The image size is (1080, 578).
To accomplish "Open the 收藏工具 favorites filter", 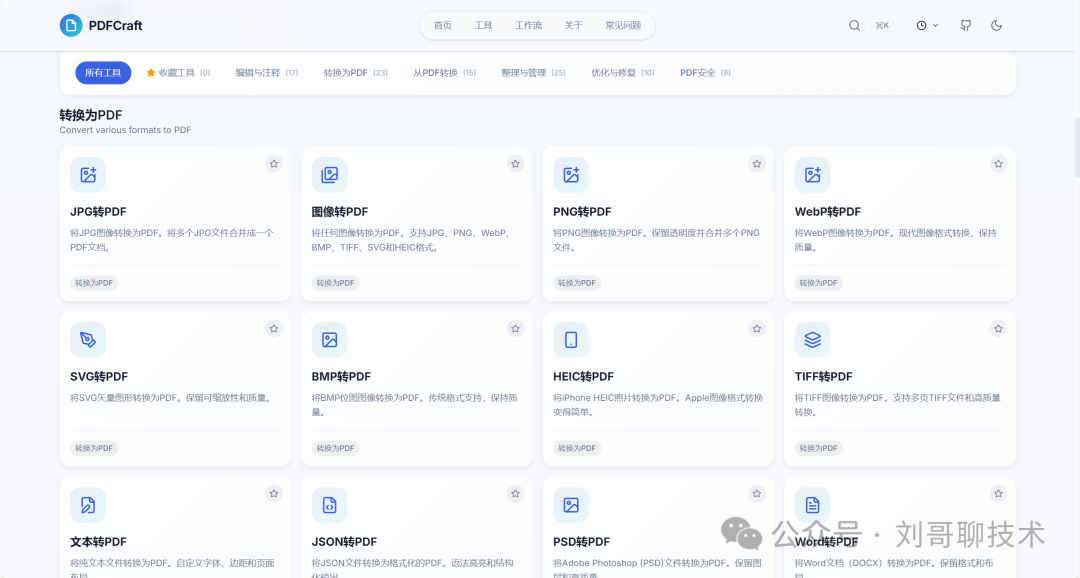I will point(178,72).
